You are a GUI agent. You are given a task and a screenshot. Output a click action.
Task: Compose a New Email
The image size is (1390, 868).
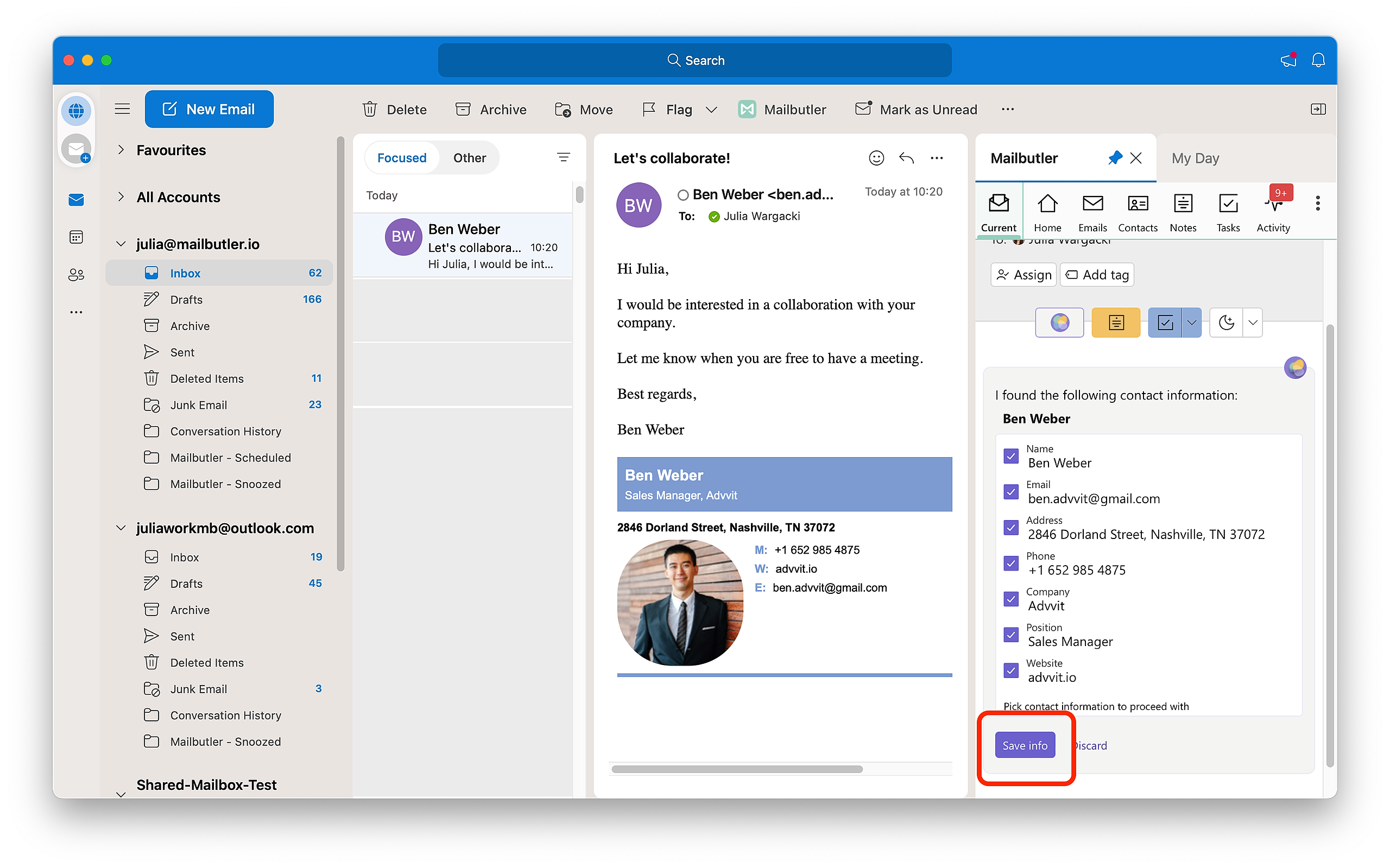(x=209, y=109)
